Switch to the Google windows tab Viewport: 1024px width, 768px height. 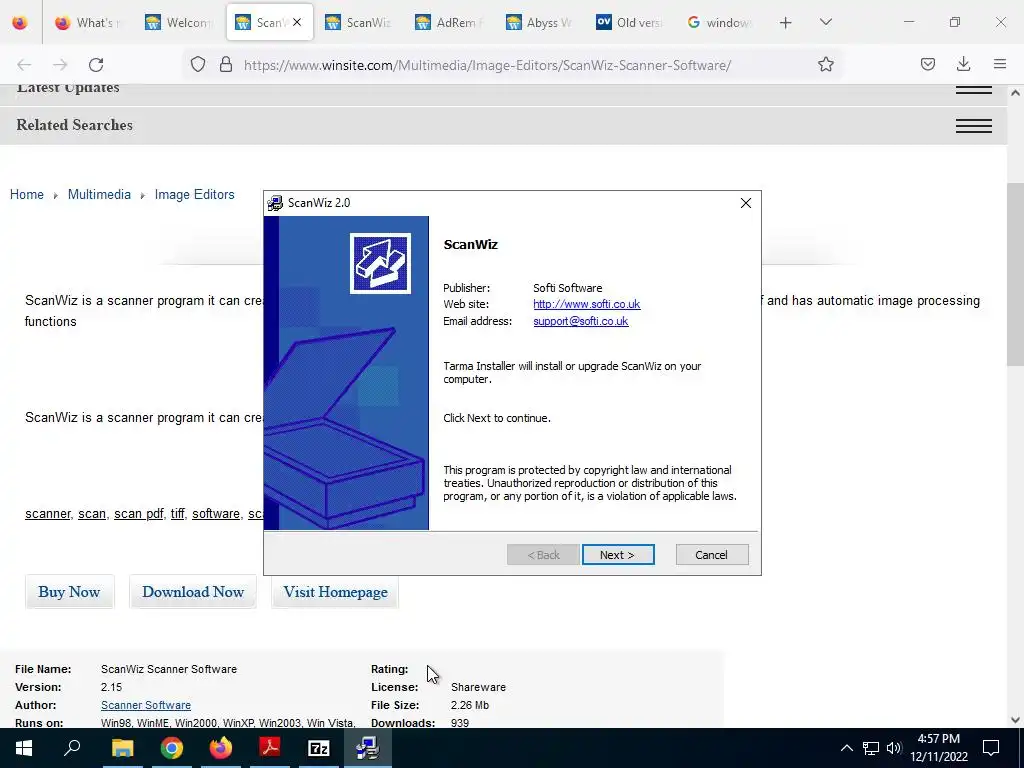coord(719,23)
